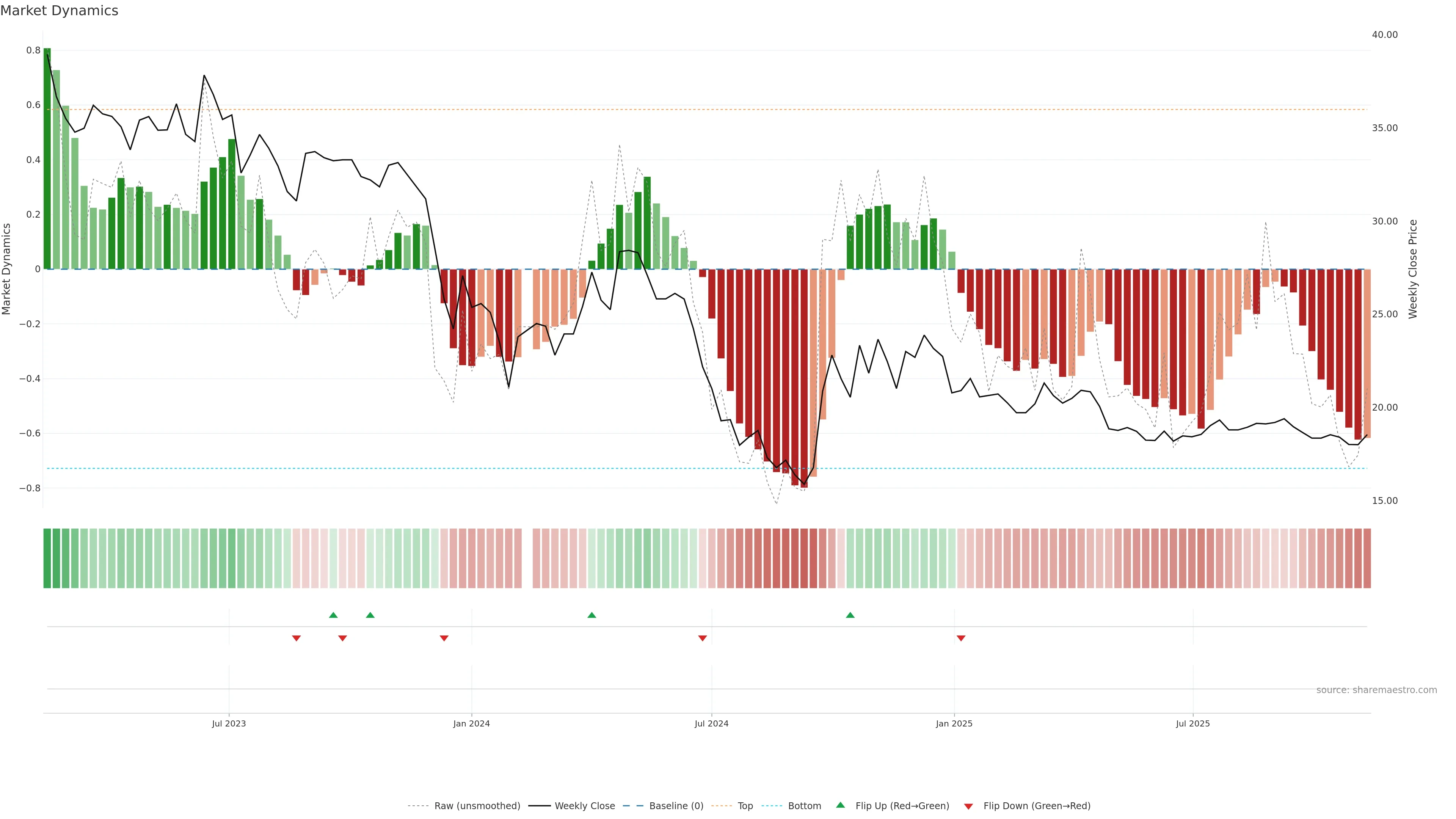Click the green flip-up marker between Jan and Jul 2024
The image size is (1456, 819).
[x=592, y=615]
